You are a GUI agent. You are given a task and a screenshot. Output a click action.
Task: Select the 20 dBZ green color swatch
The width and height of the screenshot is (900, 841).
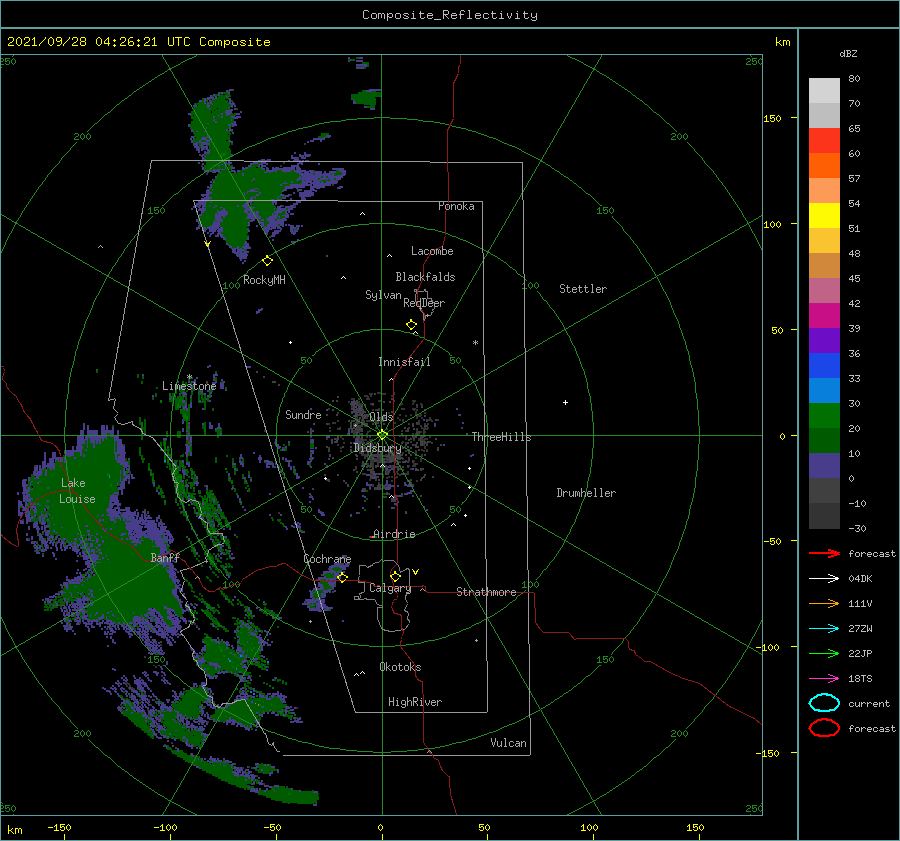pos(824,415)
